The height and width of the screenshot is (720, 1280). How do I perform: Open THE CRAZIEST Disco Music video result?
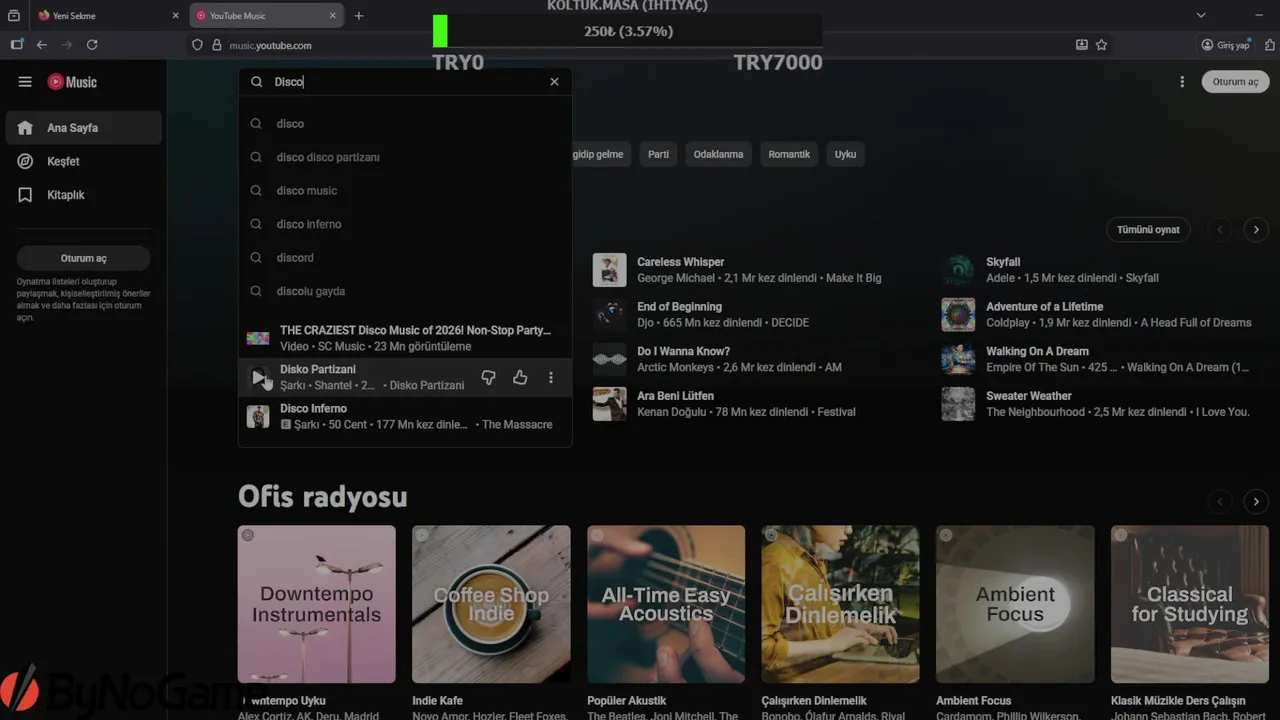[x=405, y=338]
